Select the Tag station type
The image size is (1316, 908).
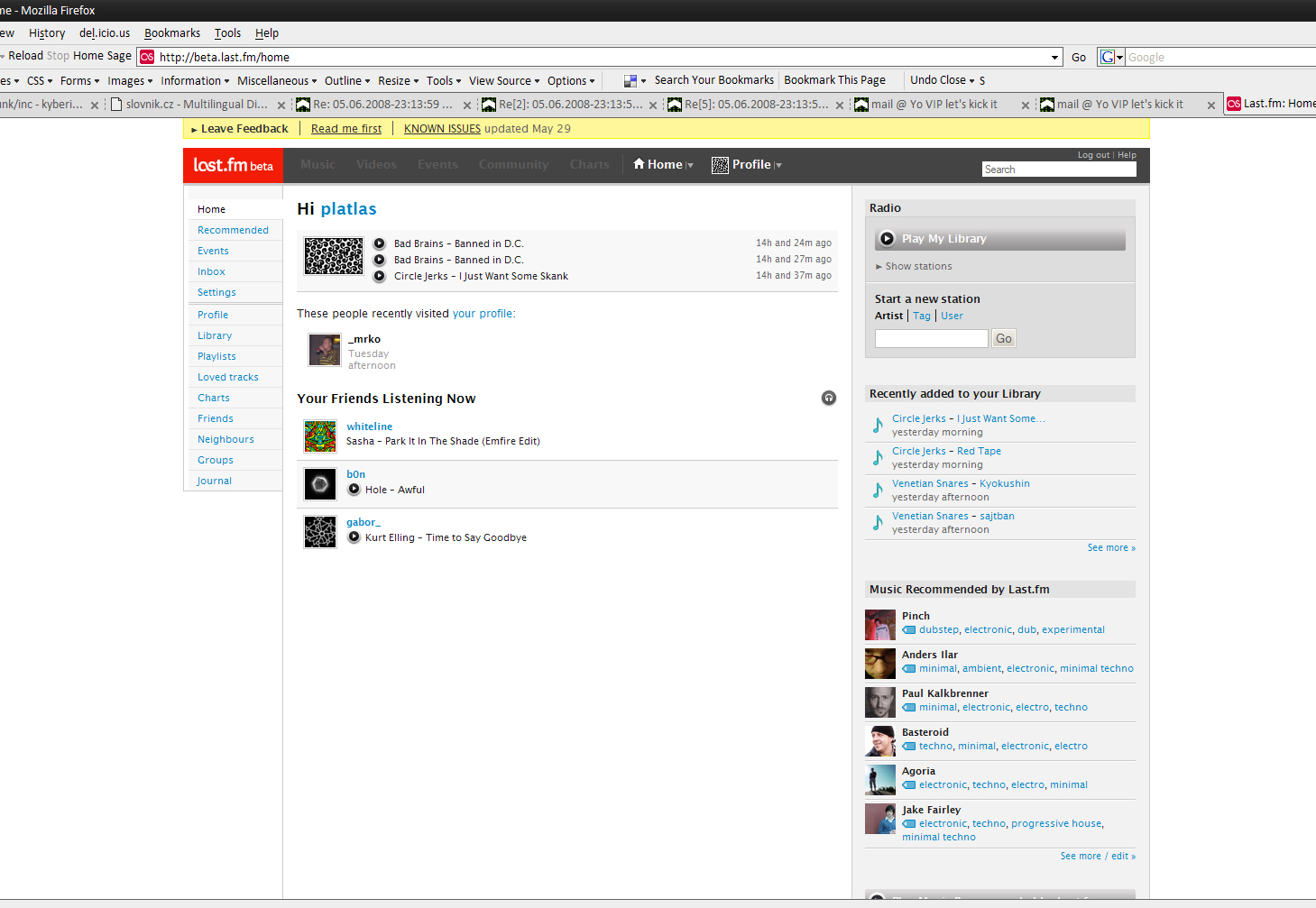[922, 316]
